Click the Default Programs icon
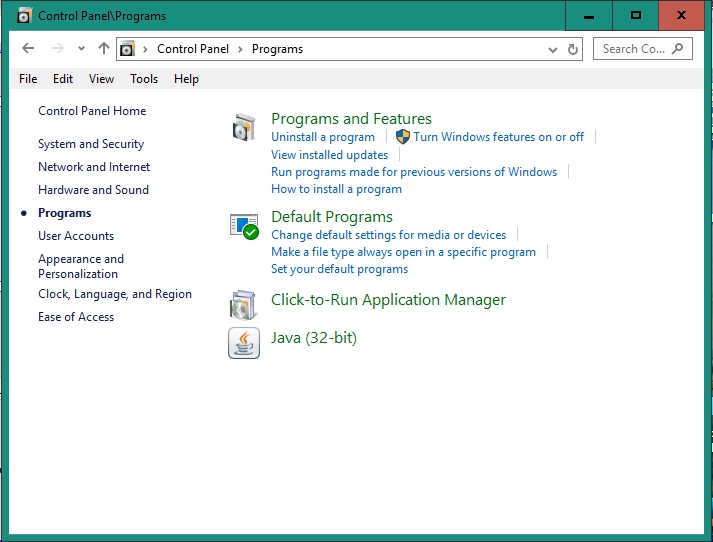 click(244, 226)
